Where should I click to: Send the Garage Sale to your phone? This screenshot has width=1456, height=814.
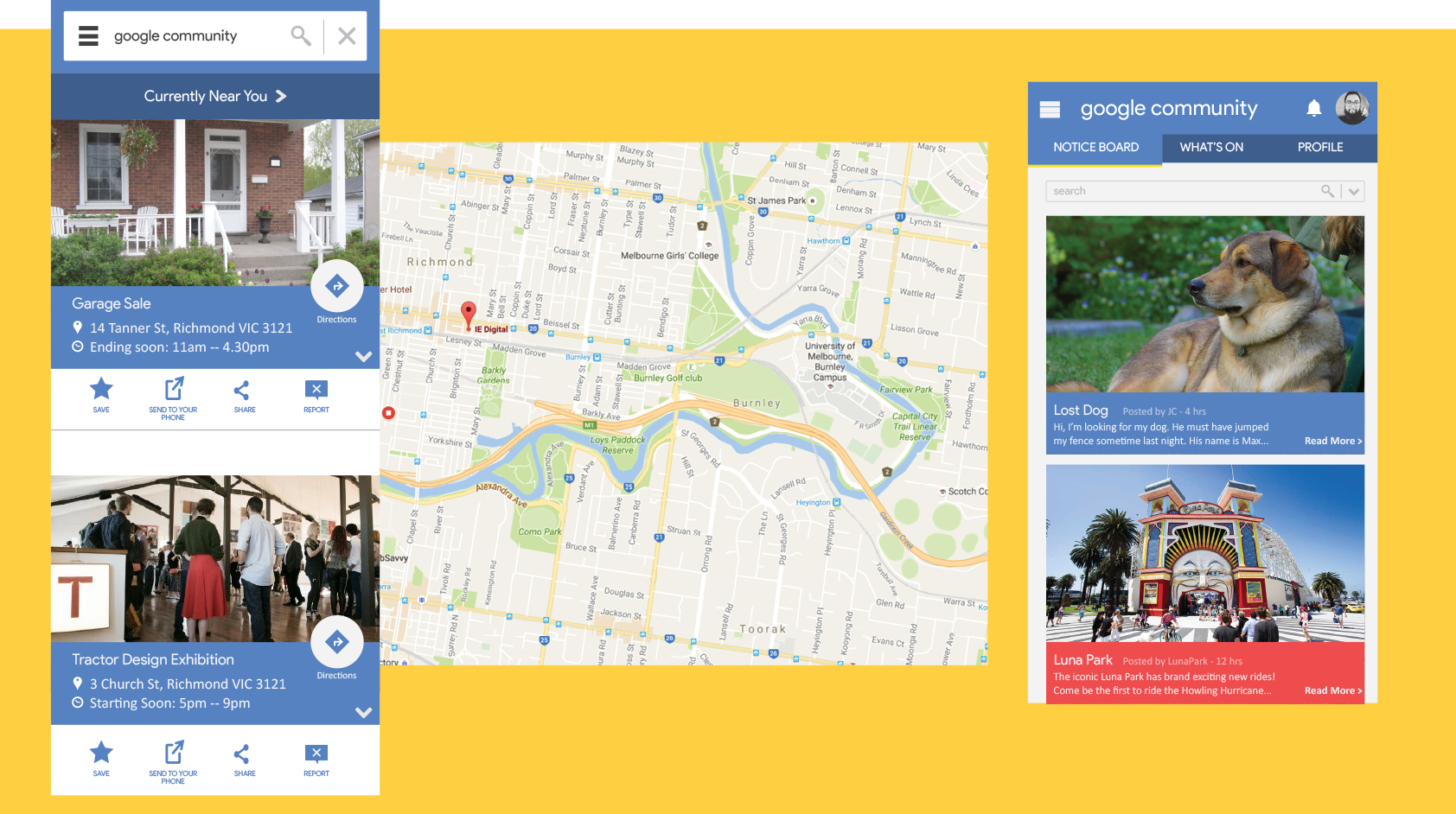pos(173,398)
